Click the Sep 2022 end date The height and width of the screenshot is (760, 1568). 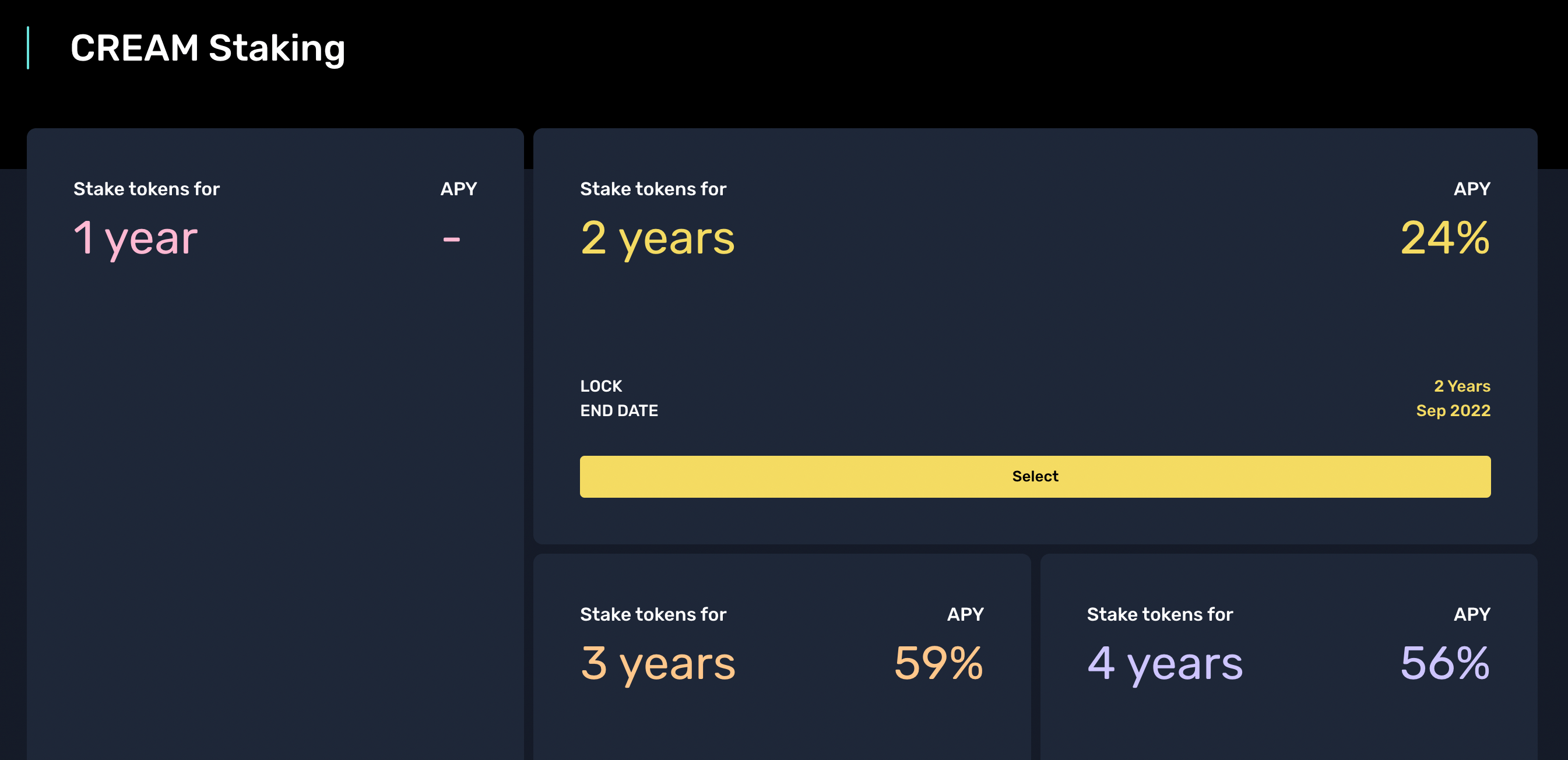[x=1453, y=411]
